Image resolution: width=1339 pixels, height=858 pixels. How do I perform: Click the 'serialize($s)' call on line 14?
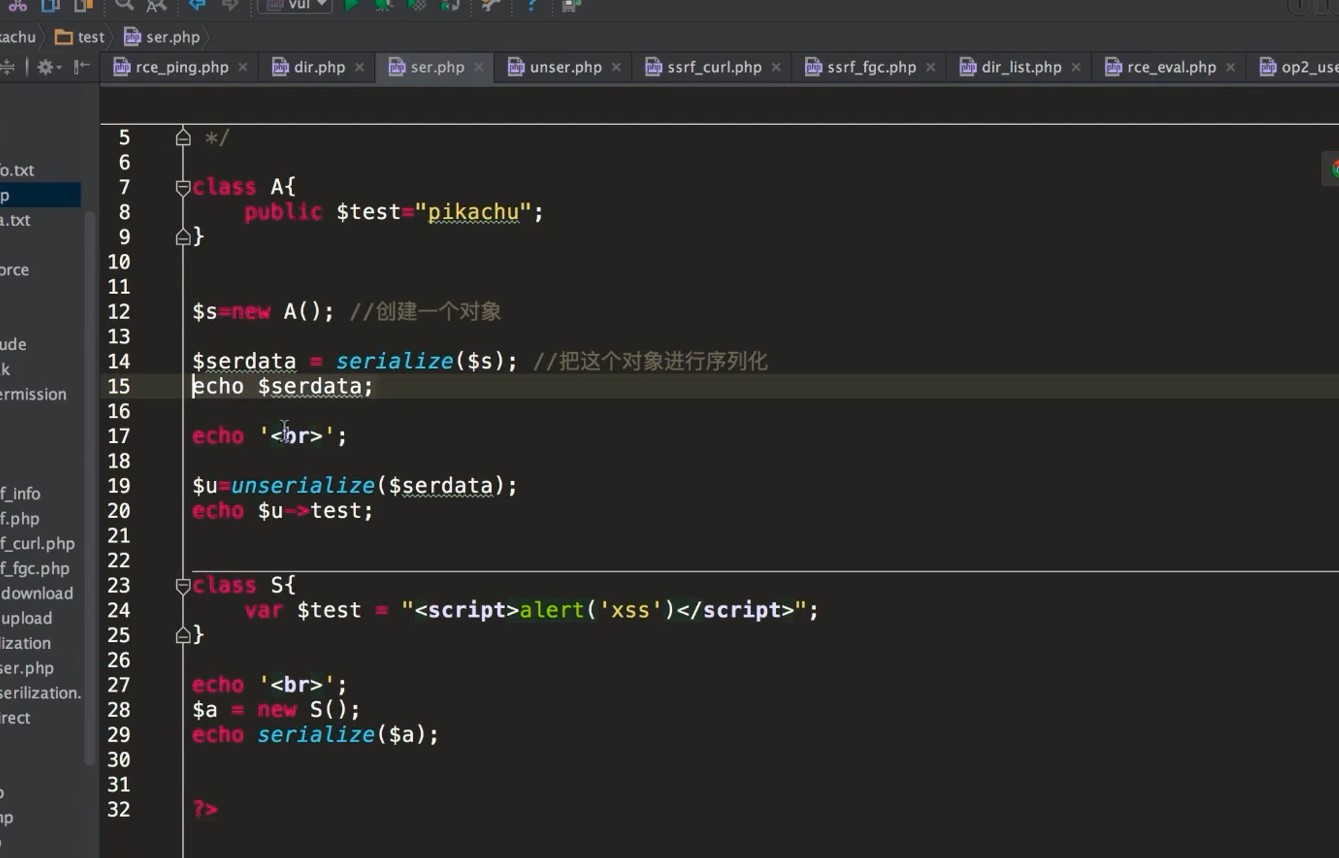coord(420,361)
